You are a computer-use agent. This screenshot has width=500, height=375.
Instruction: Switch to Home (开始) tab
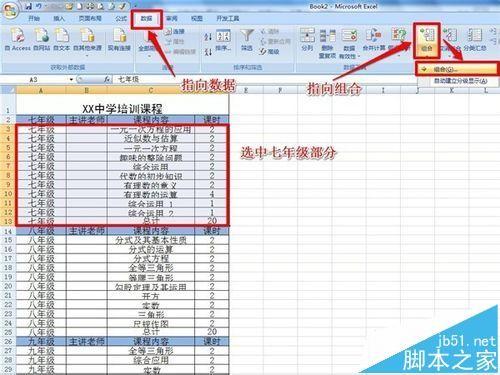tap(34, 18)
